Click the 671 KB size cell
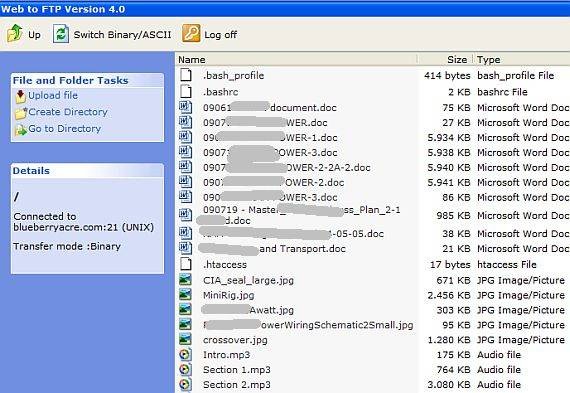Viewport: 570px width, 393px height. pyautogui.click(x=453, y=280)
